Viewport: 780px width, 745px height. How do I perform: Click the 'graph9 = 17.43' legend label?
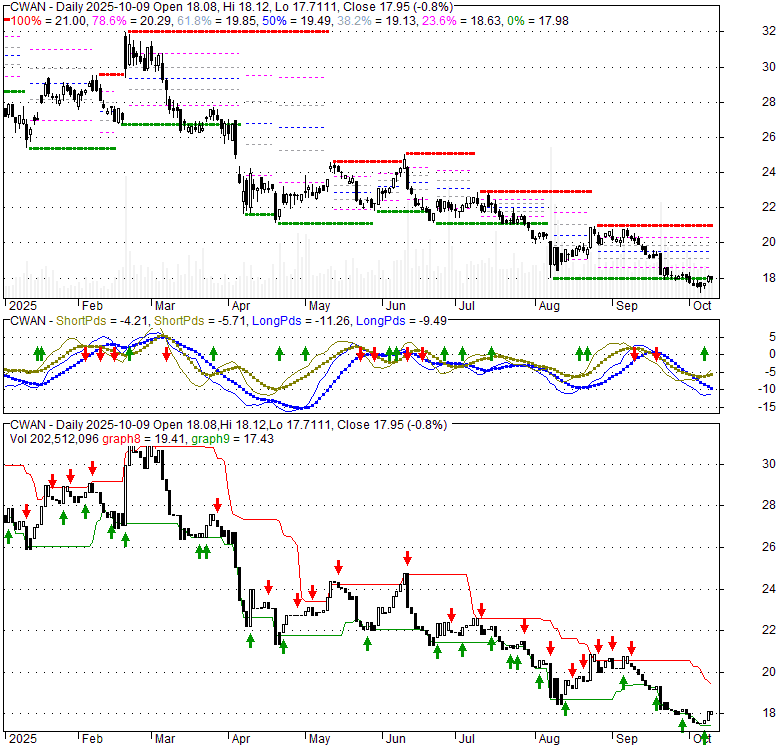click(x=232, y=439)
